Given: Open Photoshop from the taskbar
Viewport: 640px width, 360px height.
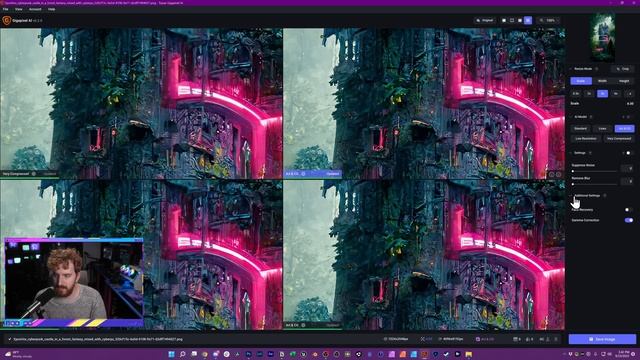Looking at the screenshot, I should tap(248, 354).
